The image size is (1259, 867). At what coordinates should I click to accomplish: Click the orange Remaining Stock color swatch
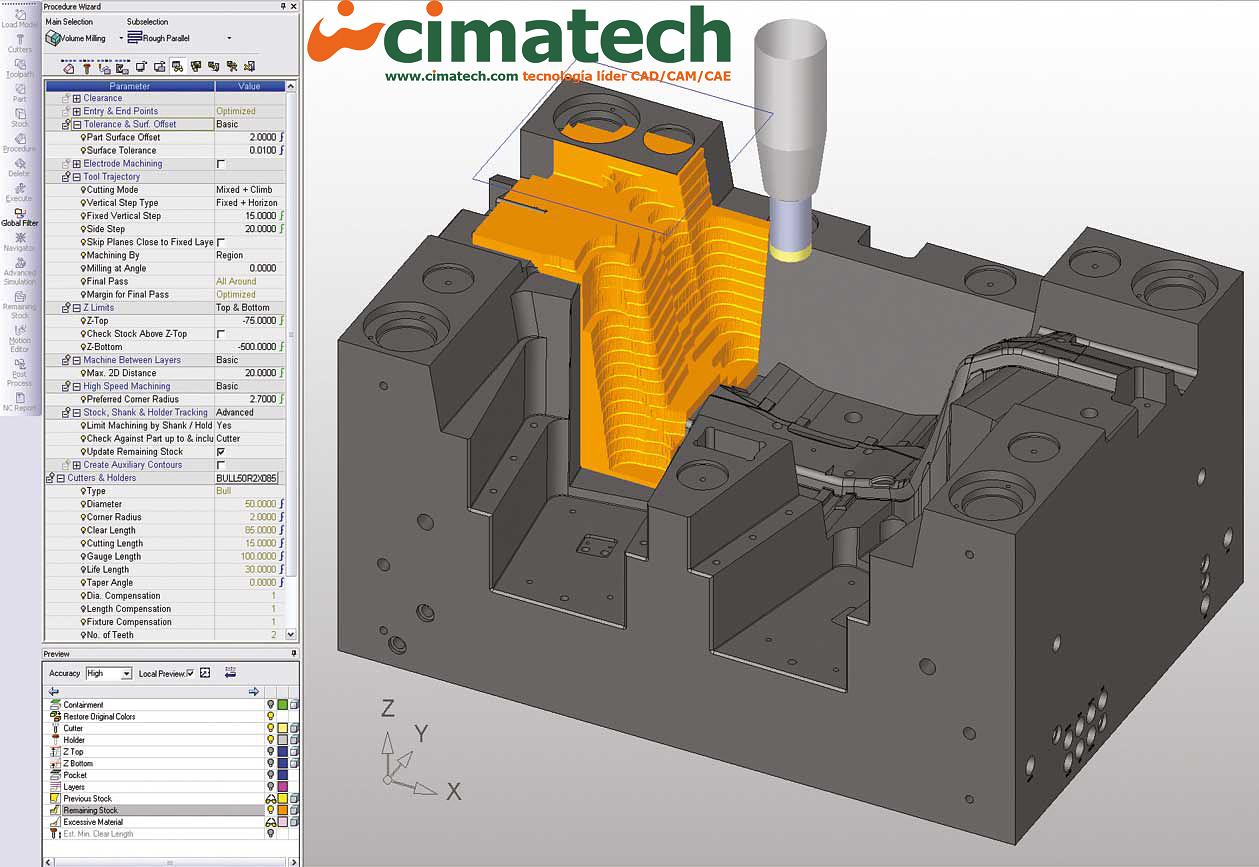click(283, 810)
